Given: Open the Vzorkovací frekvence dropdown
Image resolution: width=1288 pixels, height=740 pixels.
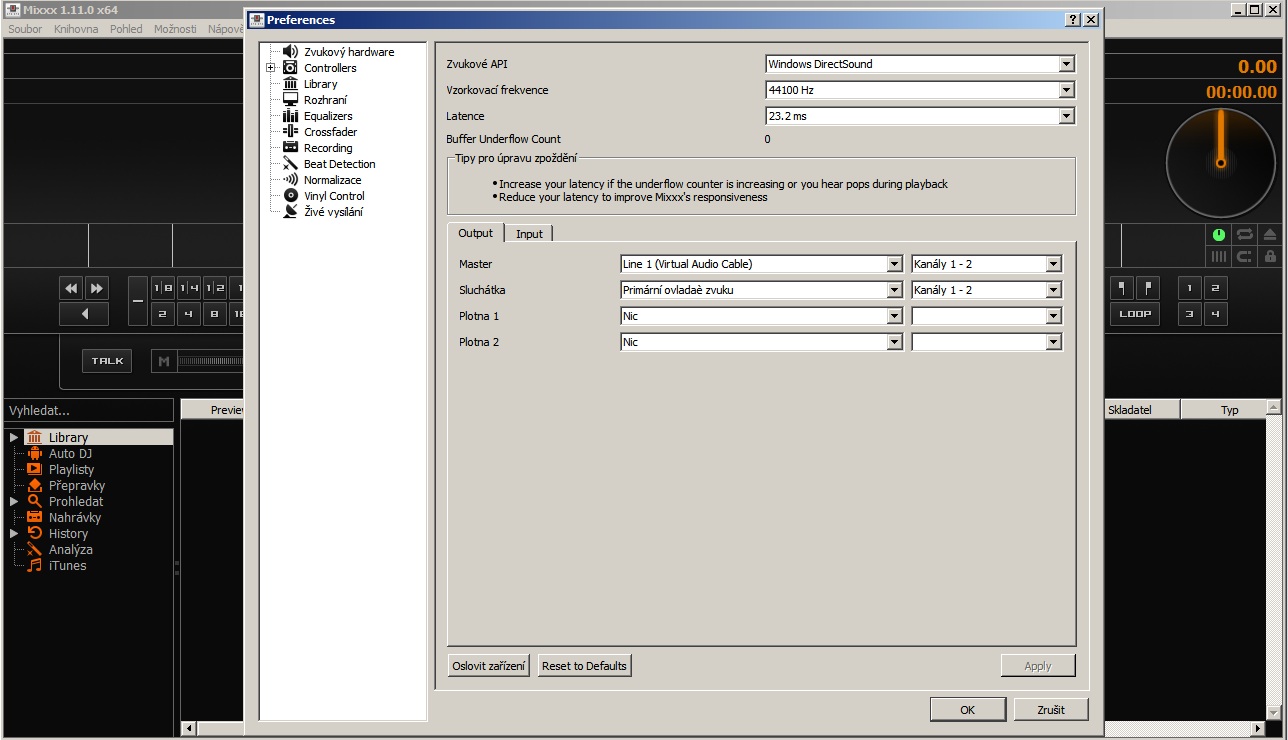Looking at the screenshot, I should (920, 90).
